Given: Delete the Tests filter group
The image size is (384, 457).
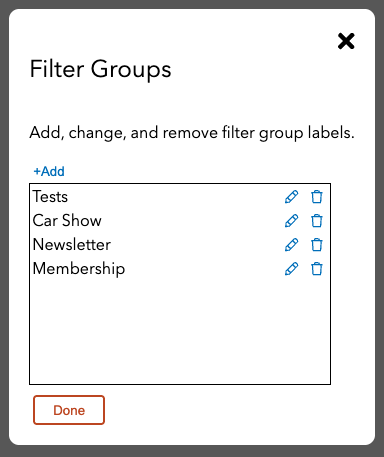Looking at the screenshot, I should coord(317,197).
